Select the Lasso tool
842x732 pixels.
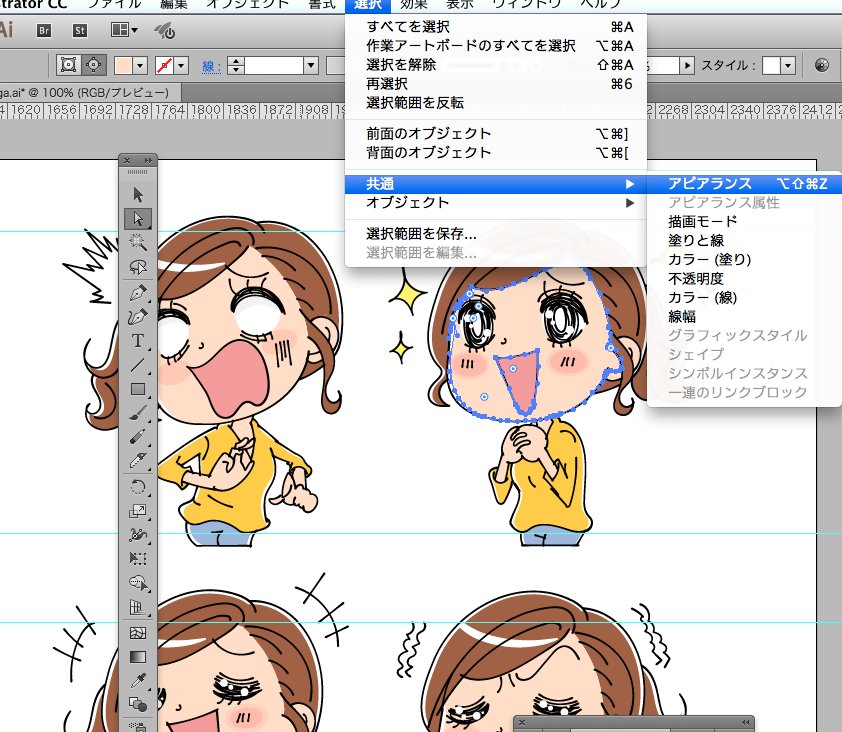click(x=138, y=267)
